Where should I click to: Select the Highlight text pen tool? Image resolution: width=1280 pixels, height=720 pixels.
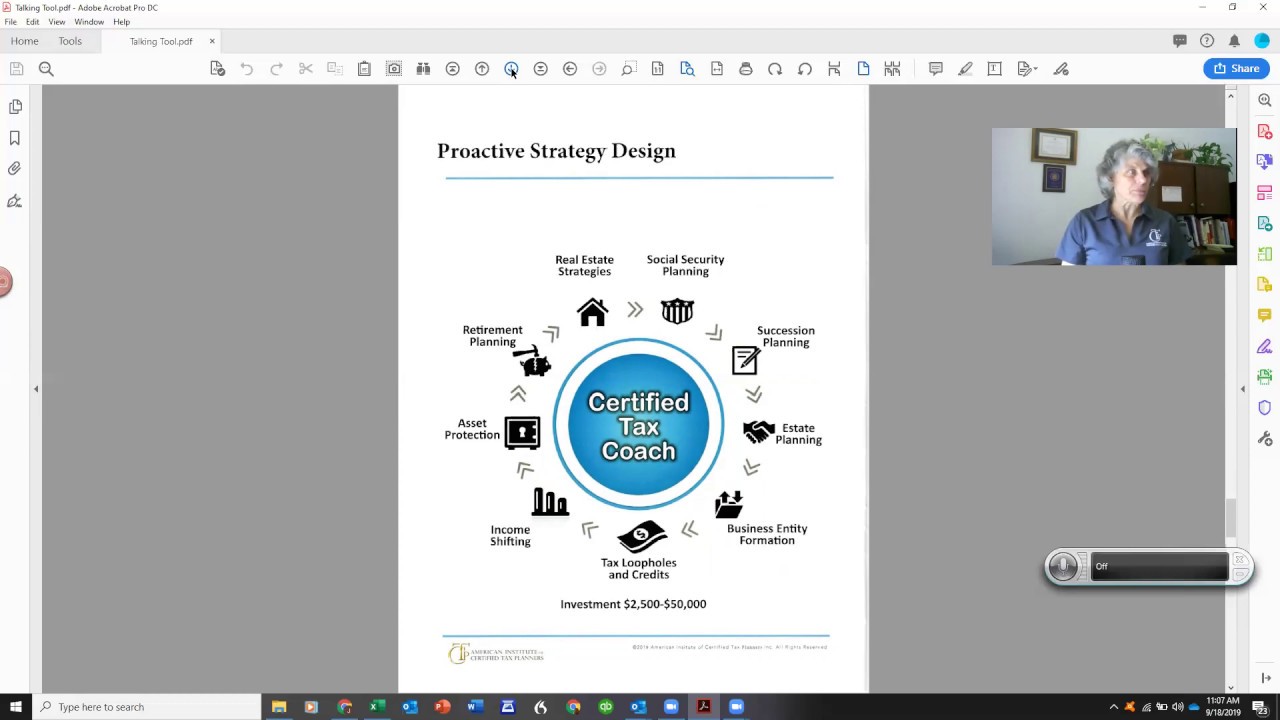[965, 69]
